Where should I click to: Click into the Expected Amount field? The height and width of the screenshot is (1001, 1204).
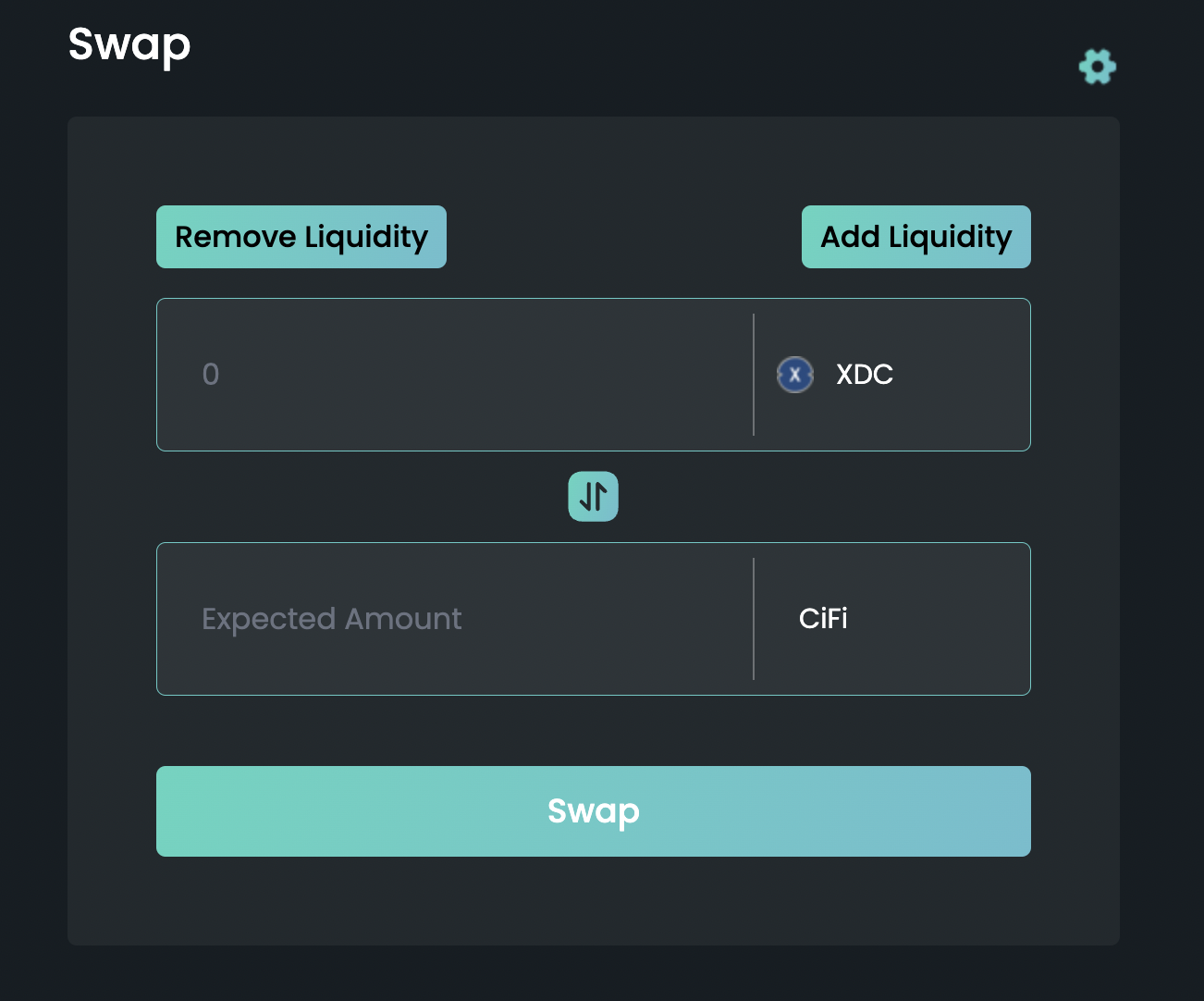[455, 619]
